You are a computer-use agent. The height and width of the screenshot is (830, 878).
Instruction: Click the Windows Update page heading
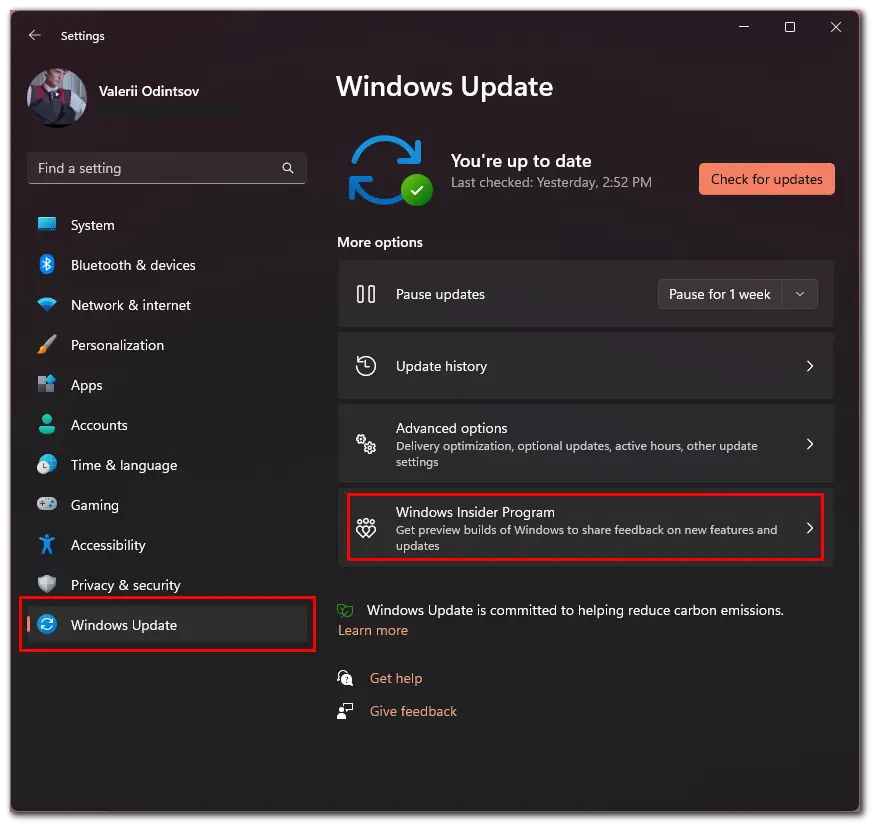click(445, 87)
